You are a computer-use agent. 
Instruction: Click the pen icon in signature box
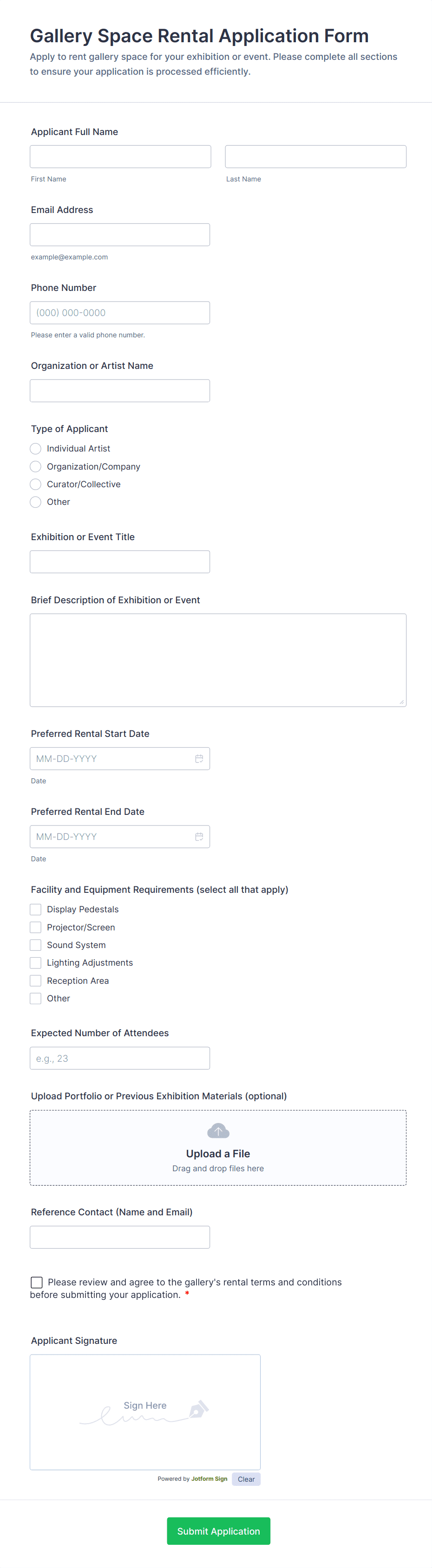coord(199,1408)
